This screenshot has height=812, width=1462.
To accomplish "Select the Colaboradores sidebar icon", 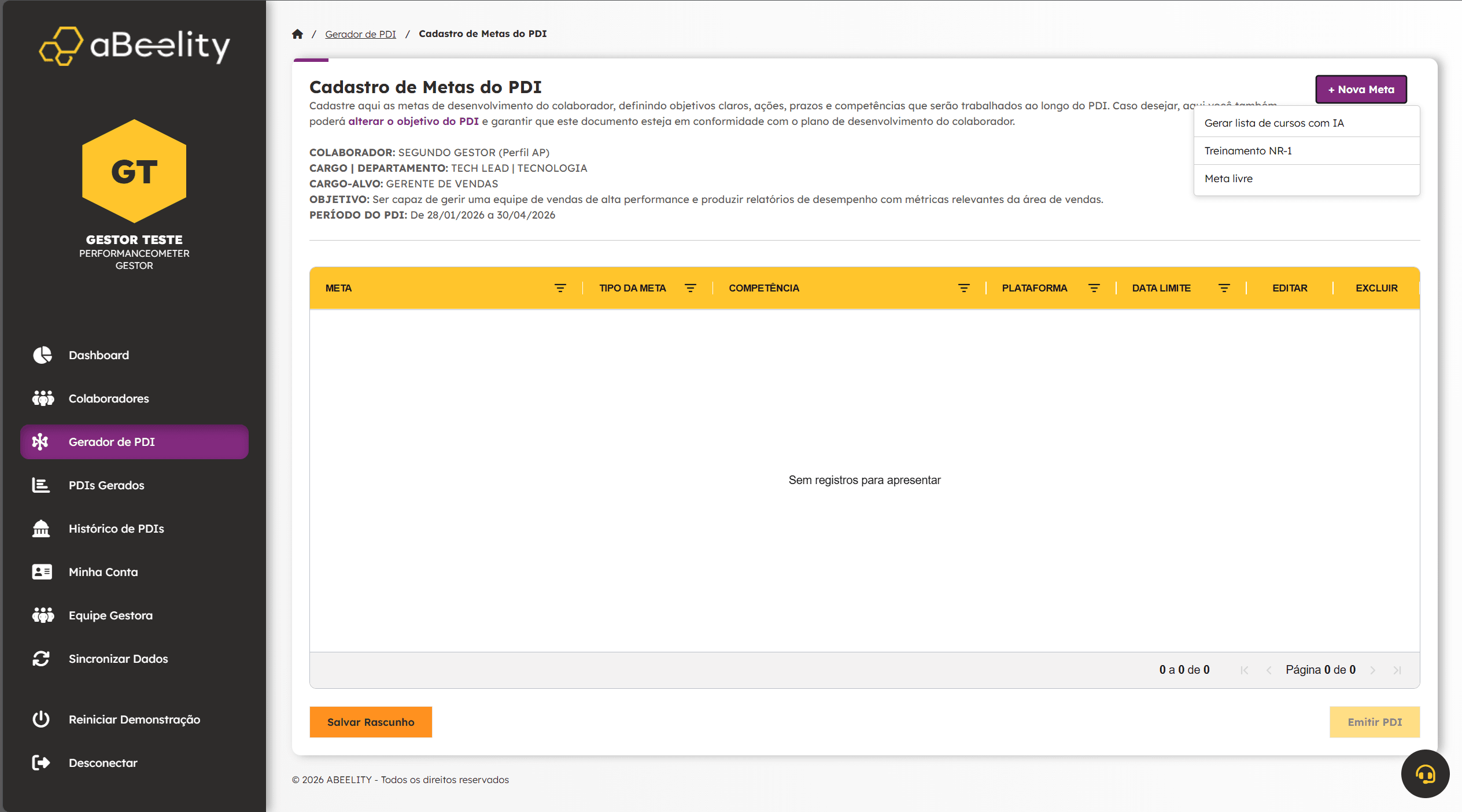I will pos(42,398).
